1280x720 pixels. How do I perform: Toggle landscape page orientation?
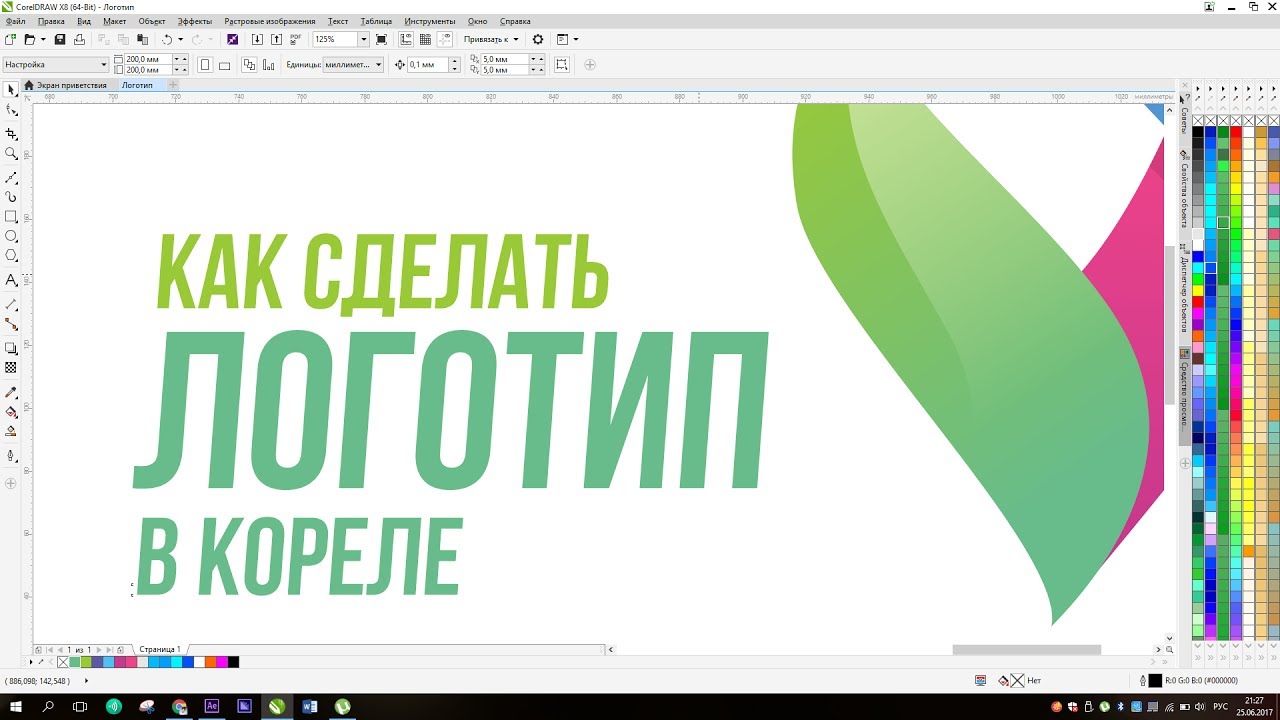(224, 65)
